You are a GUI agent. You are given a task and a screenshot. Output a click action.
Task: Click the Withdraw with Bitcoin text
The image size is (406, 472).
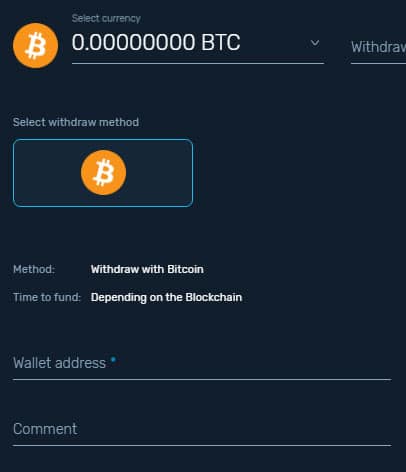[147, 269]
